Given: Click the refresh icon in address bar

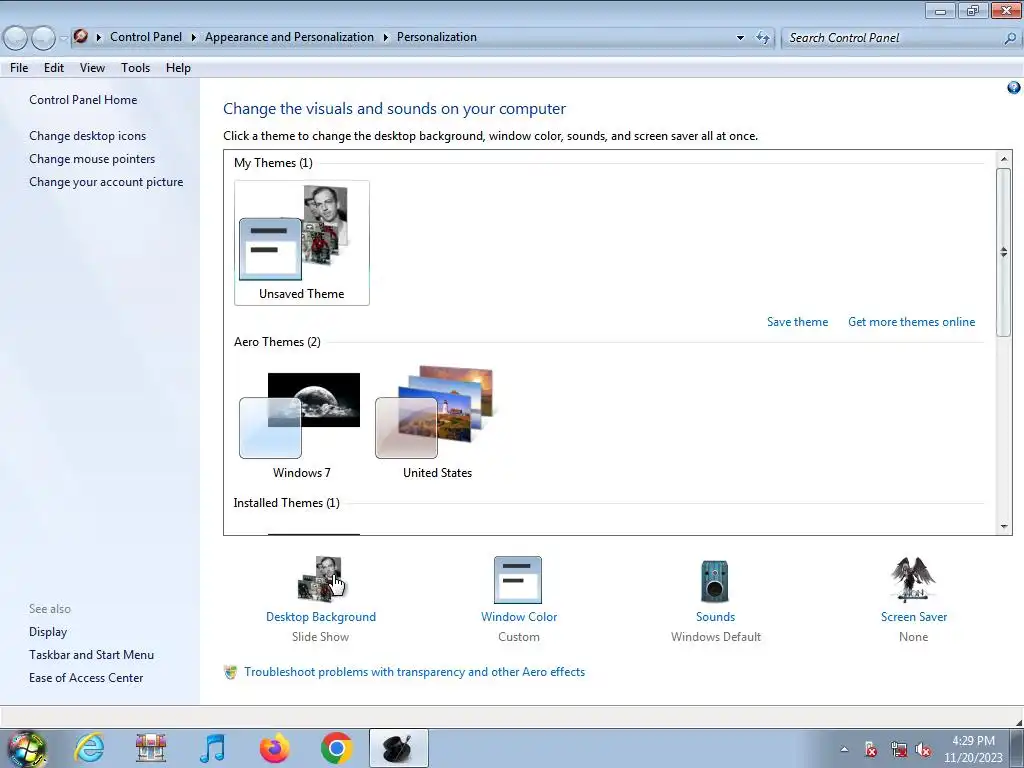Looking at the screenshot, I should 763,37.
